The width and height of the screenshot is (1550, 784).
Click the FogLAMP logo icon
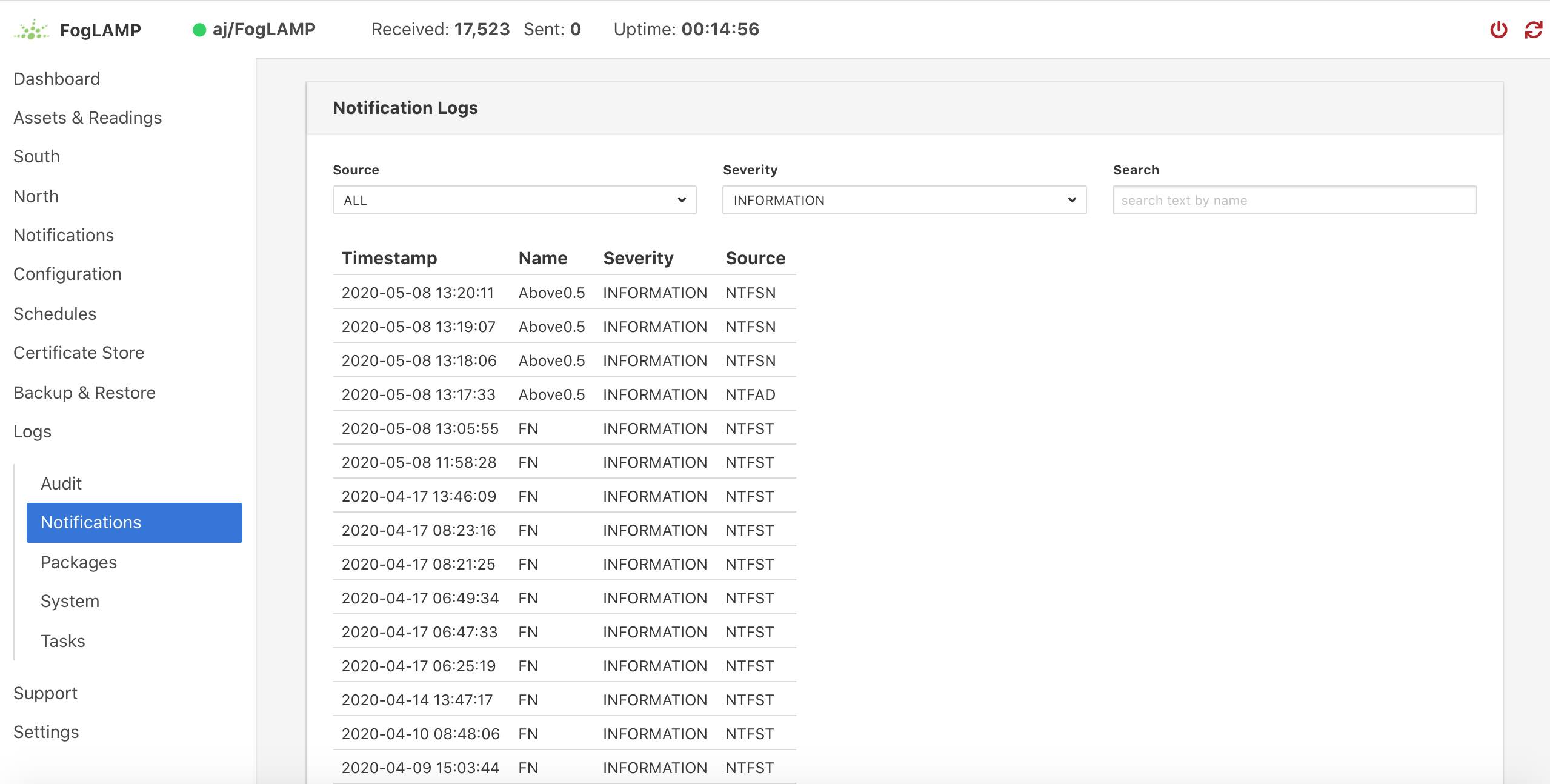click(x=30, y=28)
